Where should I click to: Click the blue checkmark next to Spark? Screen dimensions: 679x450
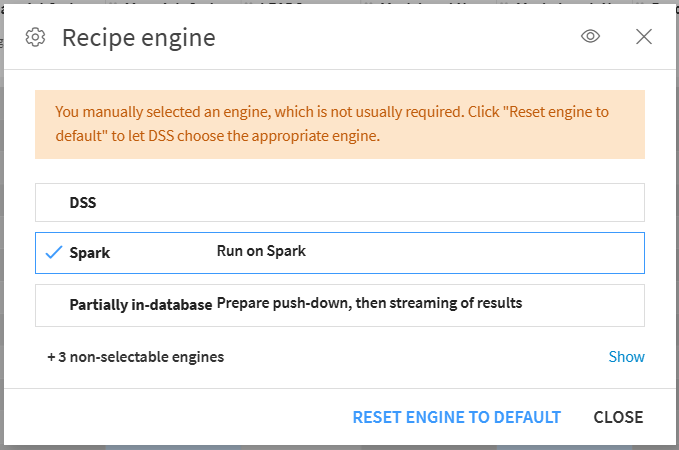click(x=54, y=252)
